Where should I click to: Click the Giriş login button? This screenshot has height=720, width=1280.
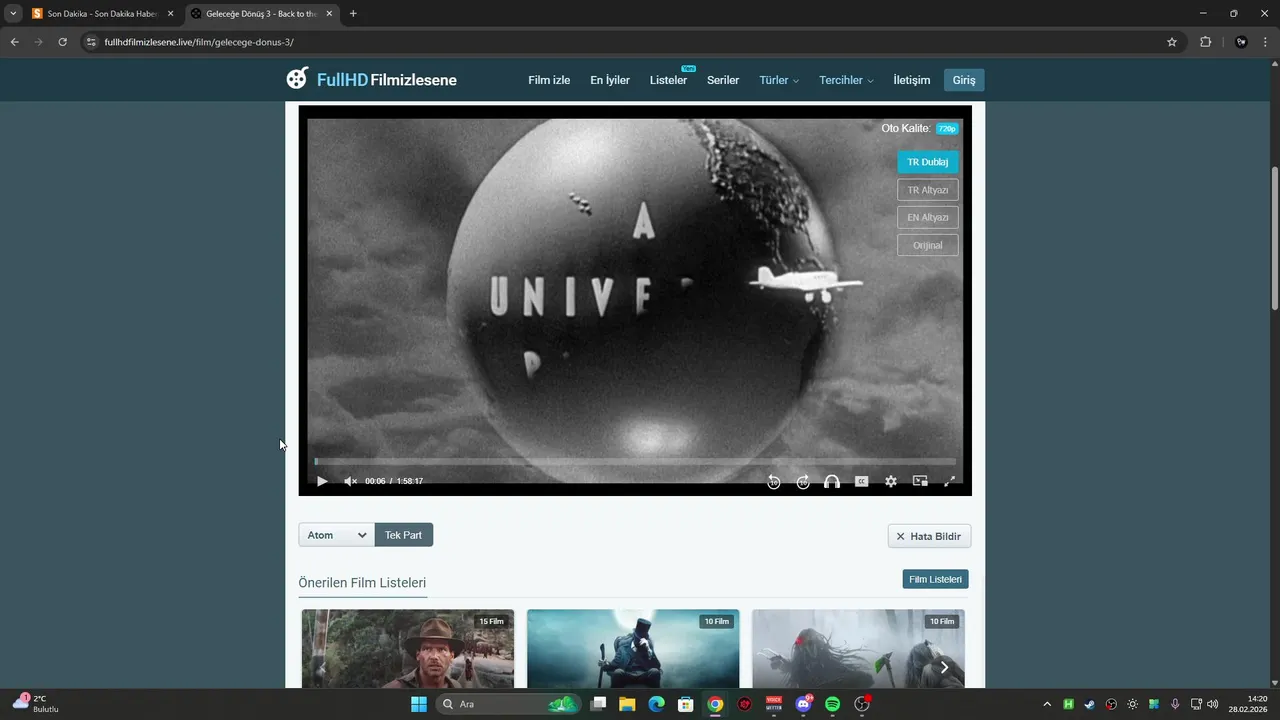(x=964, y=80)
